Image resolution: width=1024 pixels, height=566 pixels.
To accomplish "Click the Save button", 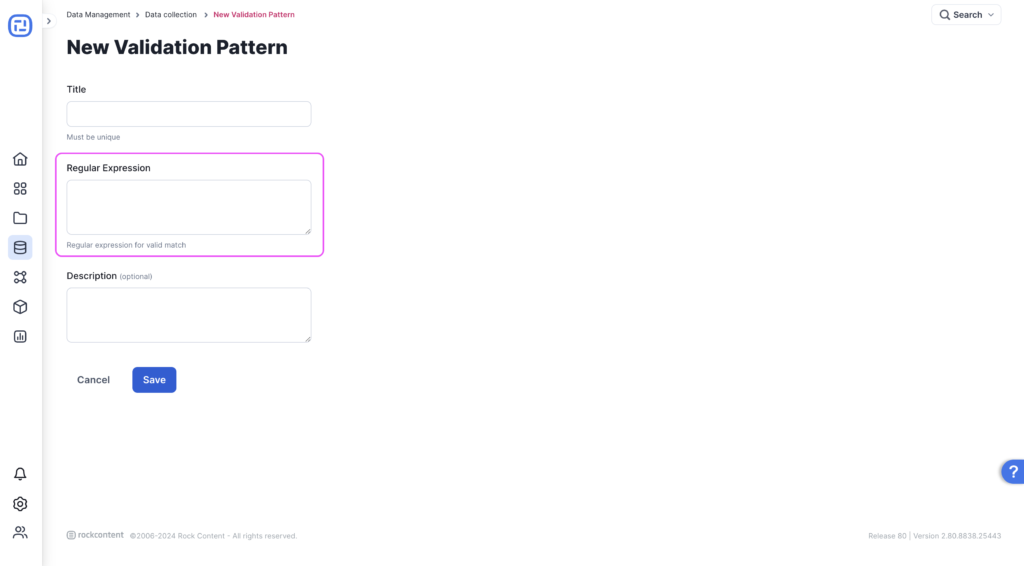I will click(x=154, y=380).
